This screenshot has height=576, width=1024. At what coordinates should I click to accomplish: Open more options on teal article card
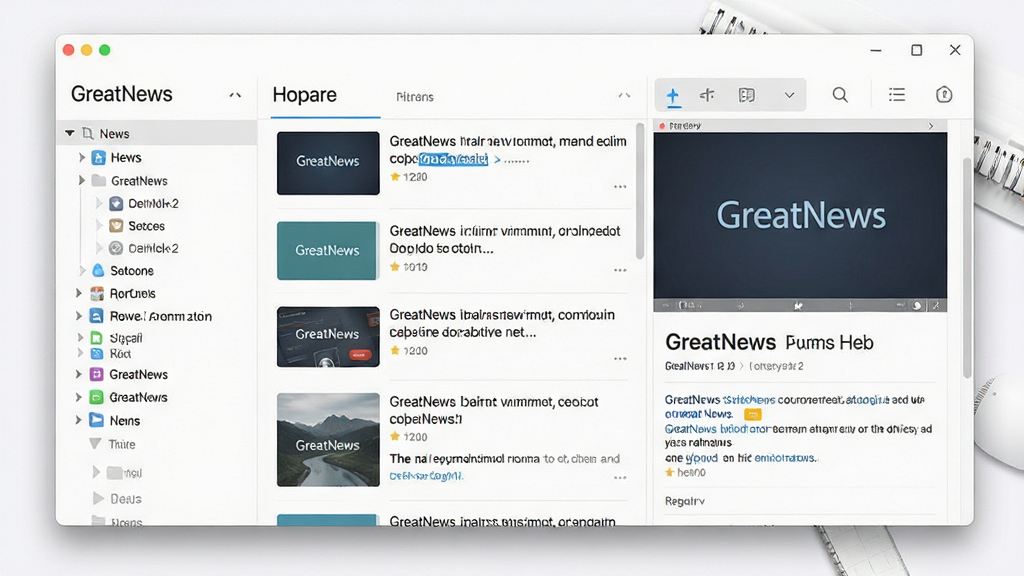[620, 270]
